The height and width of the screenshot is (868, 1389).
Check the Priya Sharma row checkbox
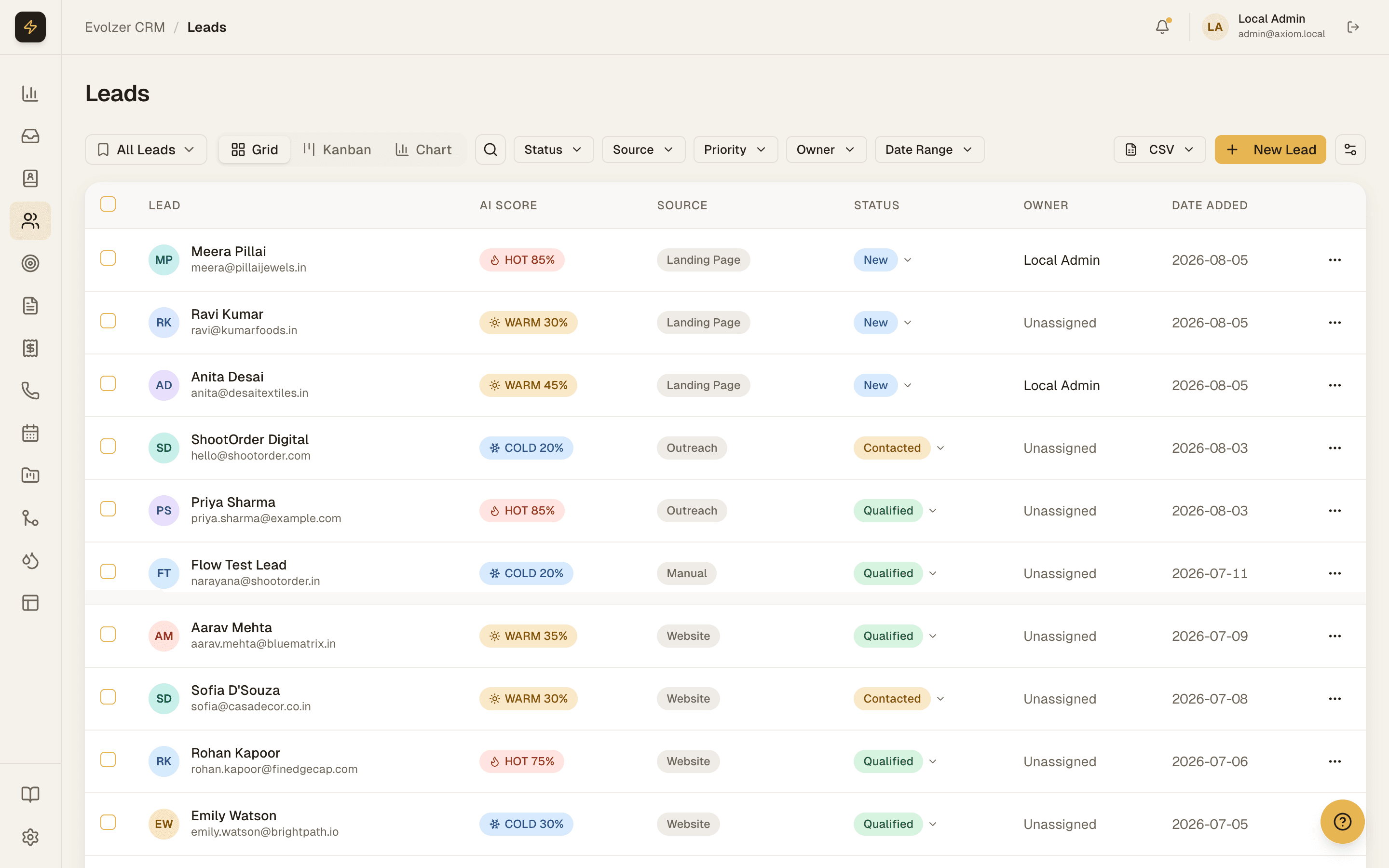(x=108, y=509)
